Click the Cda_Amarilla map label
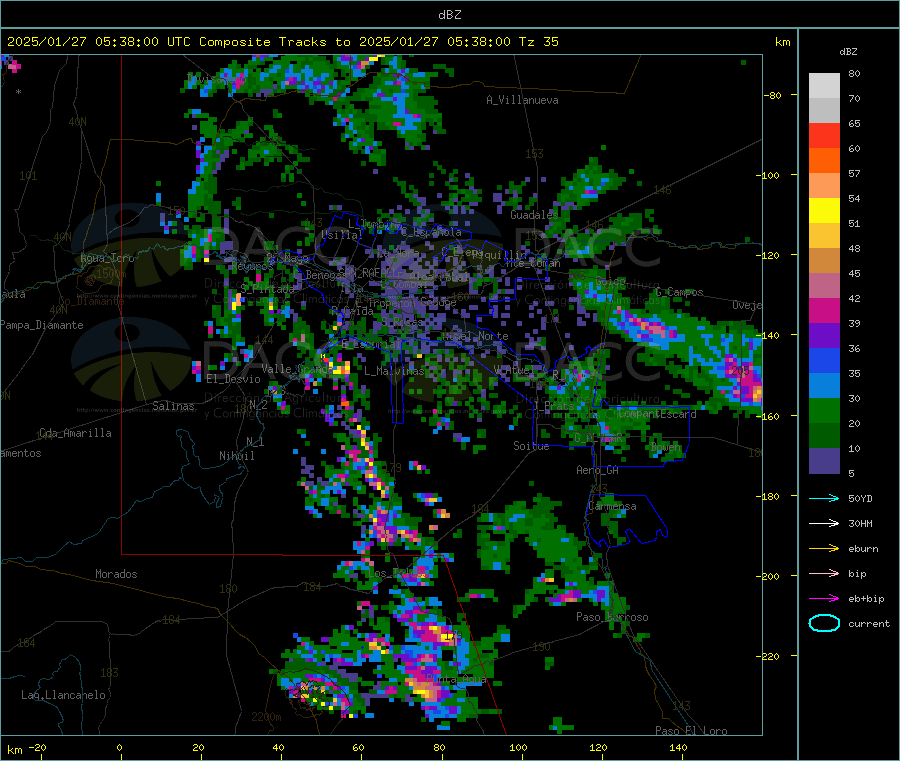The height and width of the screenshot is (761, 900). (x=75, y=433)
